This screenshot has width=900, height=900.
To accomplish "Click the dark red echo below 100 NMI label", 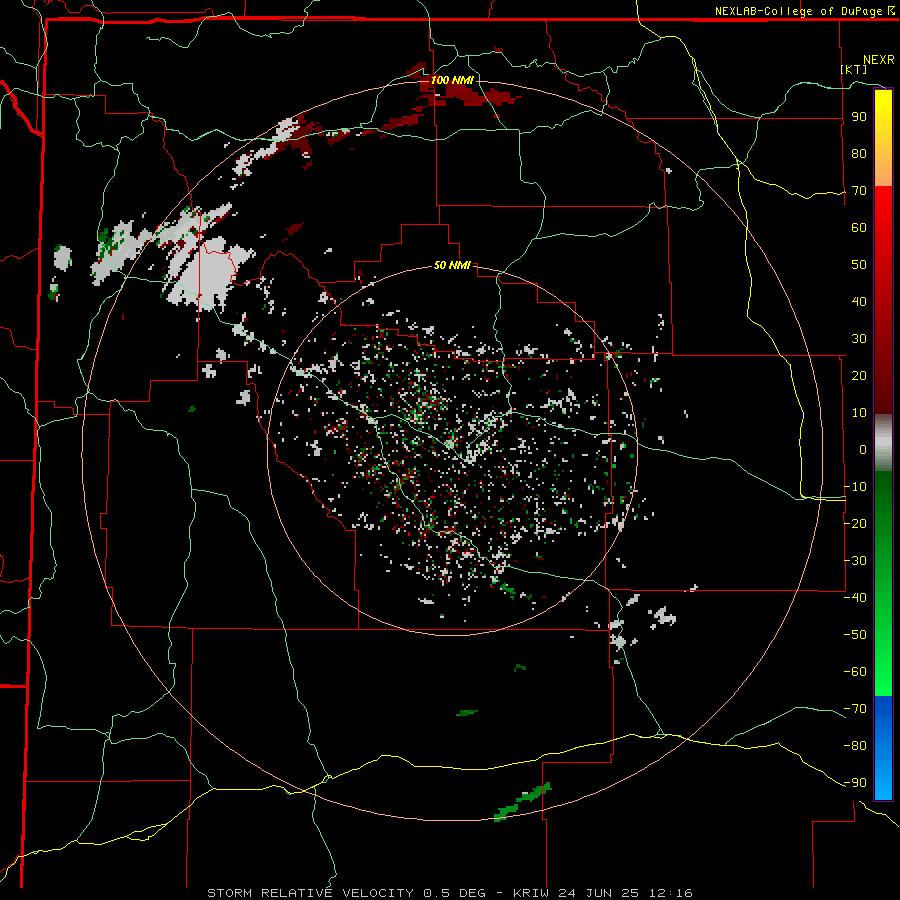I will (474, 95).
